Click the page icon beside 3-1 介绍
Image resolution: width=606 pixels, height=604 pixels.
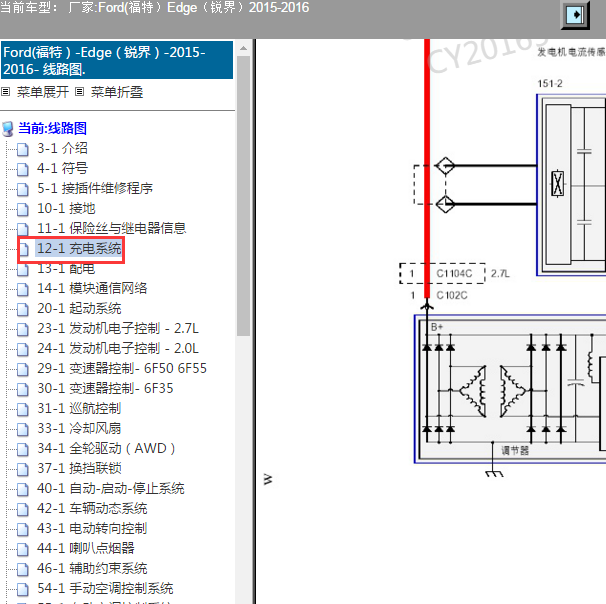(x=23, y=149)
